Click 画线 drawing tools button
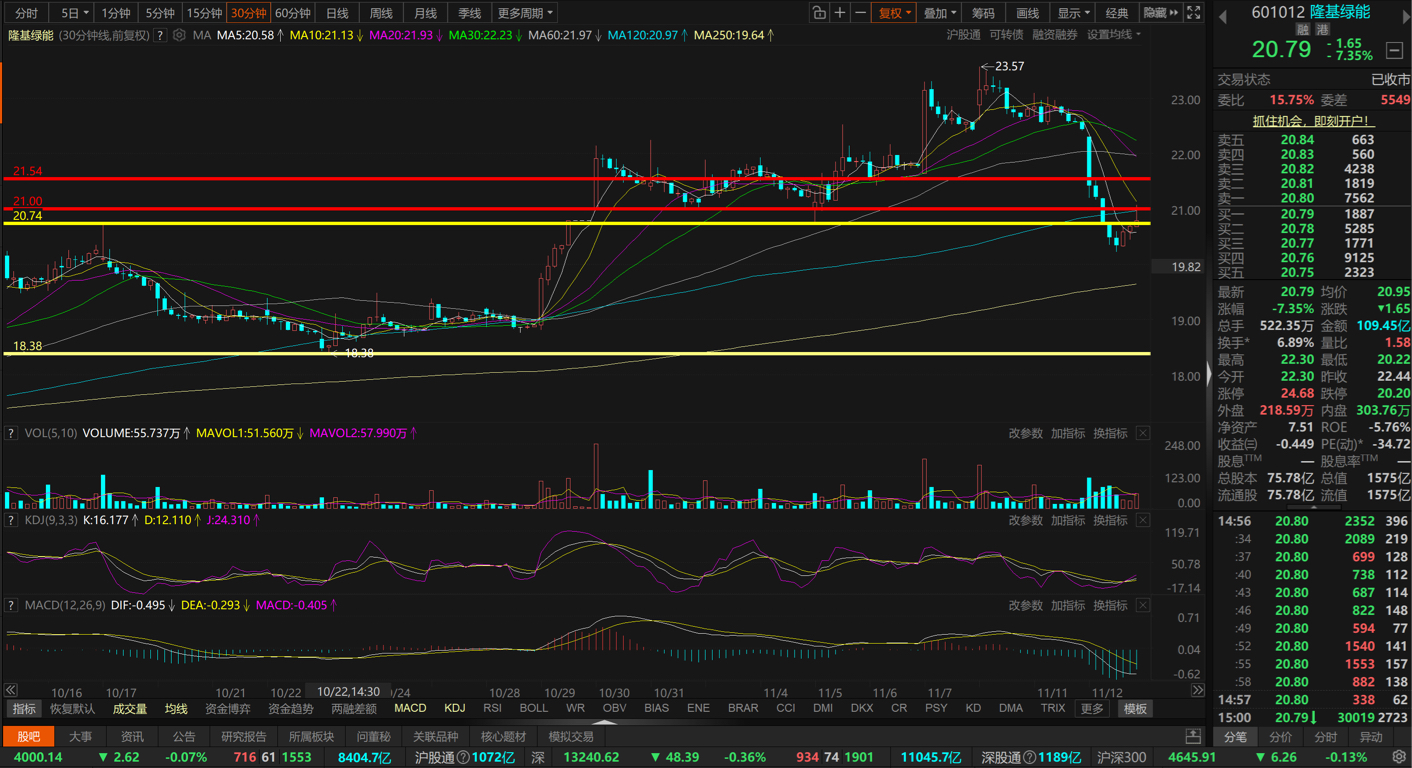Viewport: 1412px width, 768px height. (1027, 13)
